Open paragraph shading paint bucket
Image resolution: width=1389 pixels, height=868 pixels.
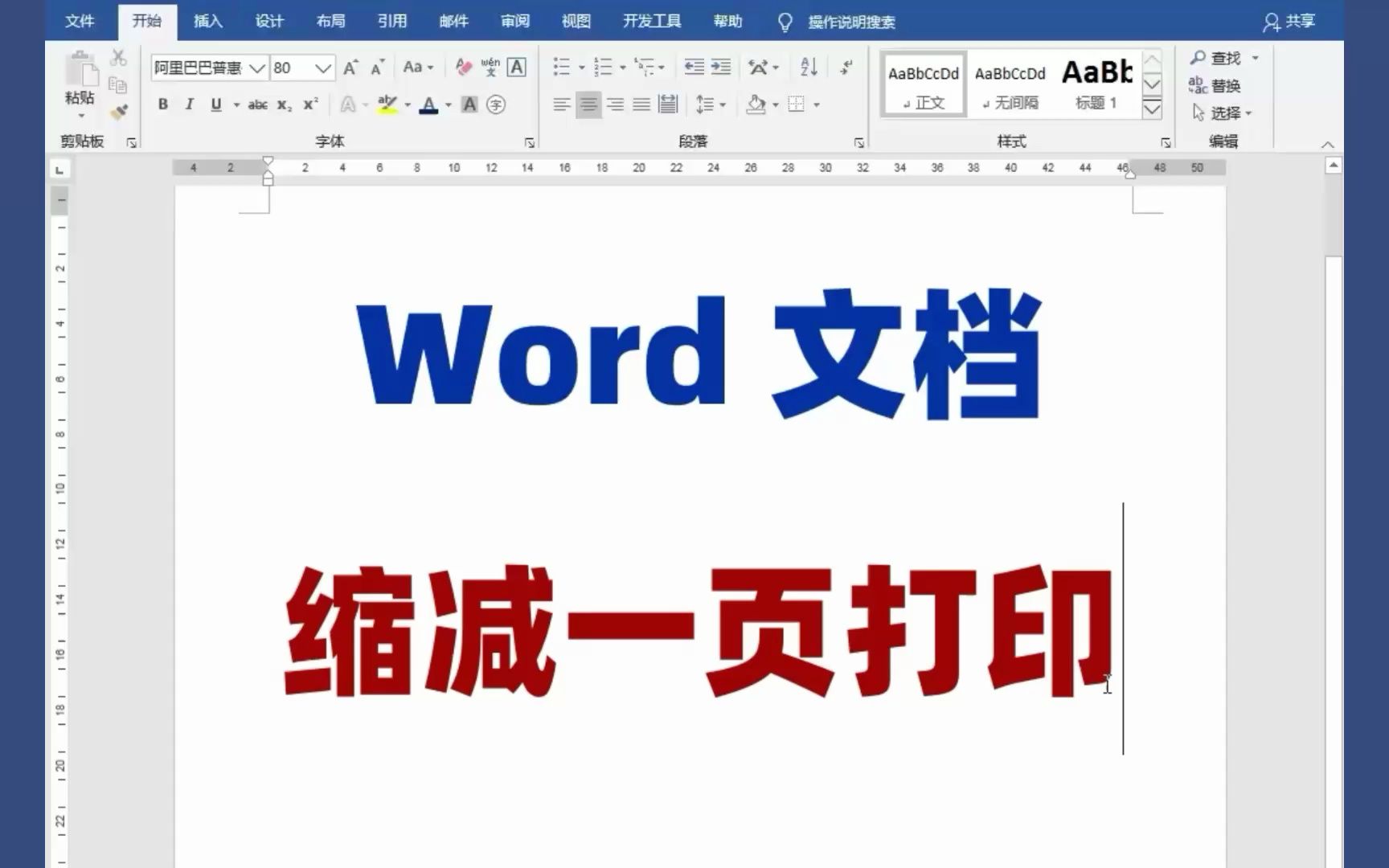(756, 104)
